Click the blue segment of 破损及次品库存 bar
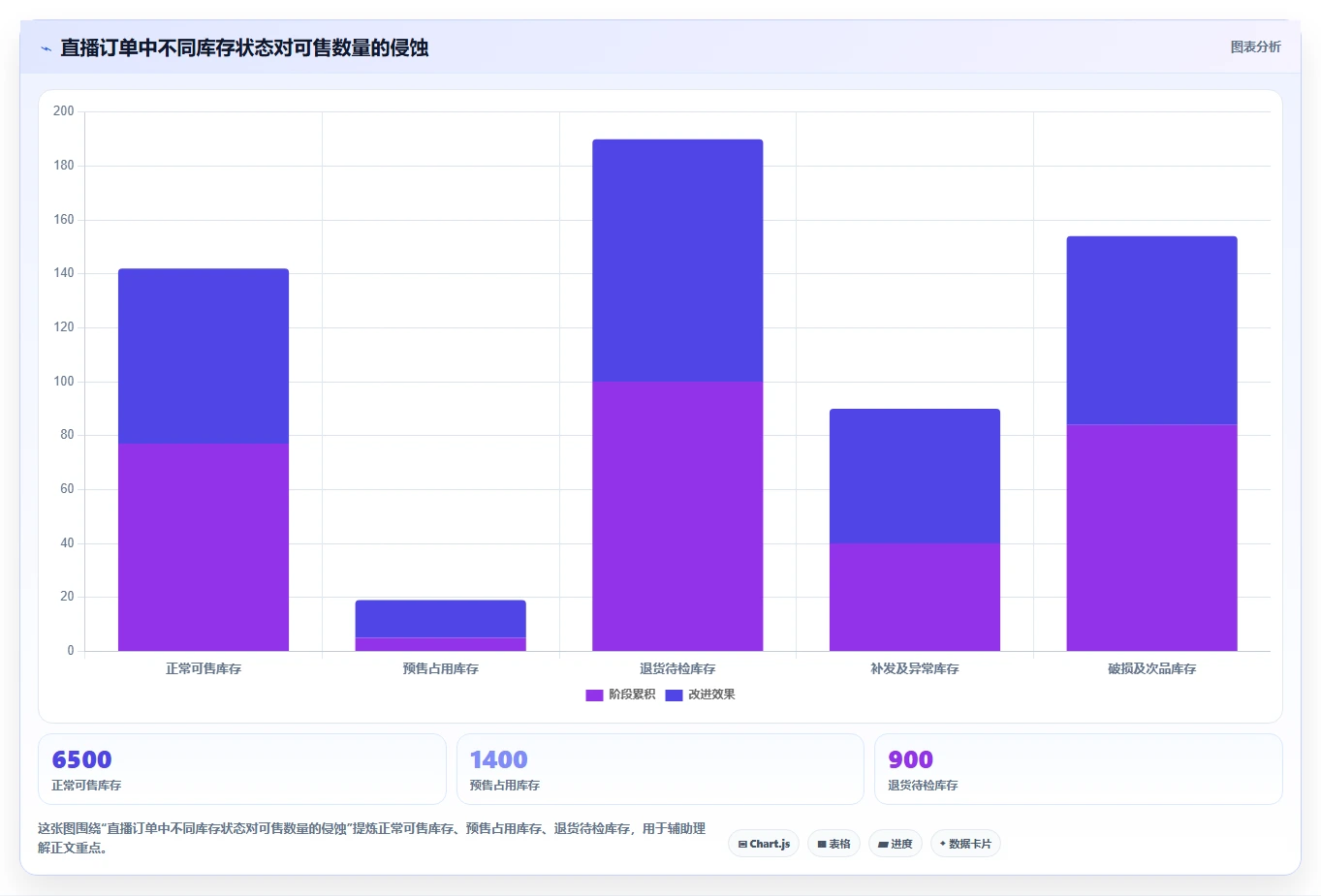 [1152, 330]
